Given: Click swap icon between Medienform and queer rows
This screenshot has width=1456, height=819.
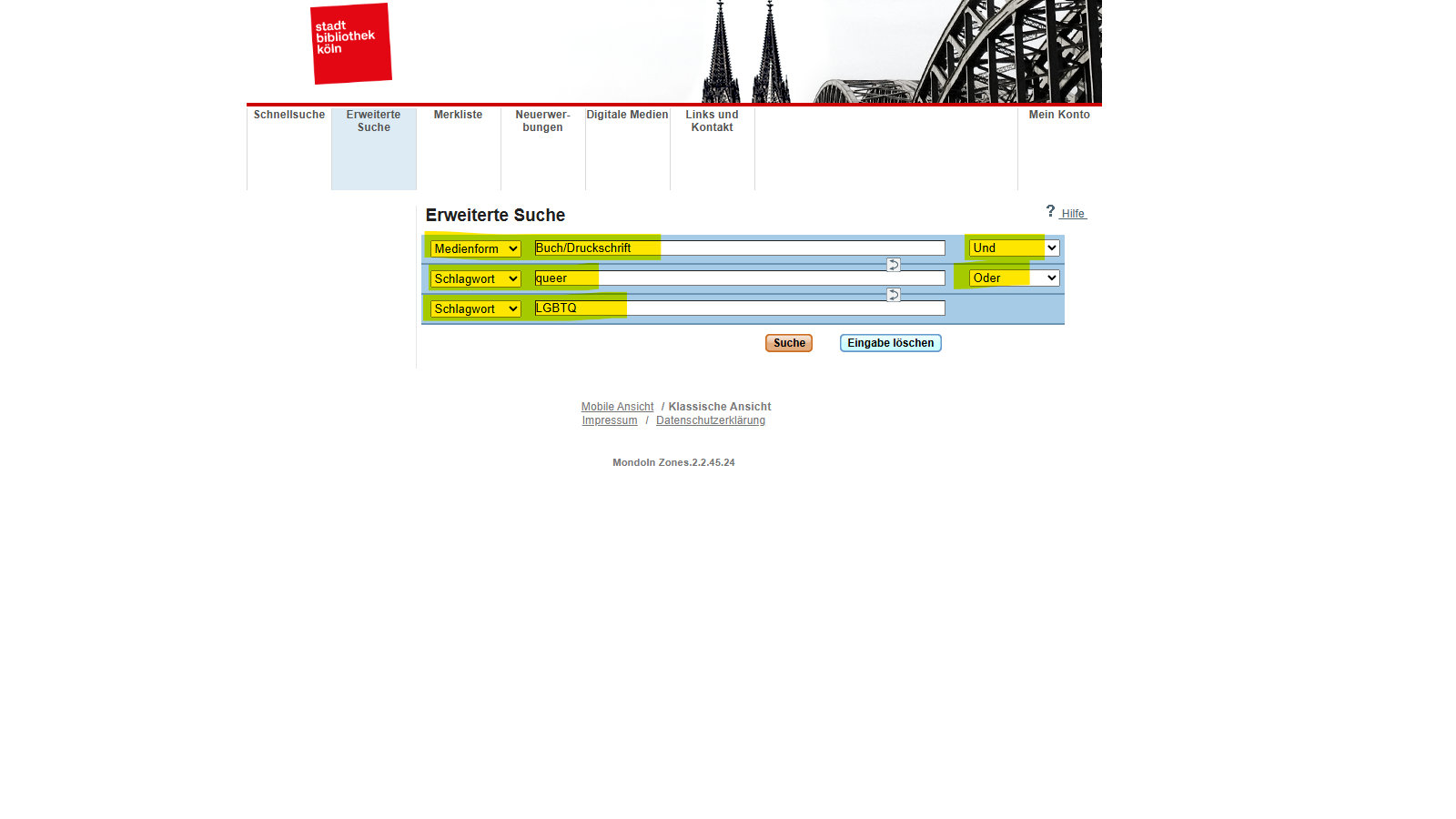Looking at the screenshot, I should pos(894,265).
